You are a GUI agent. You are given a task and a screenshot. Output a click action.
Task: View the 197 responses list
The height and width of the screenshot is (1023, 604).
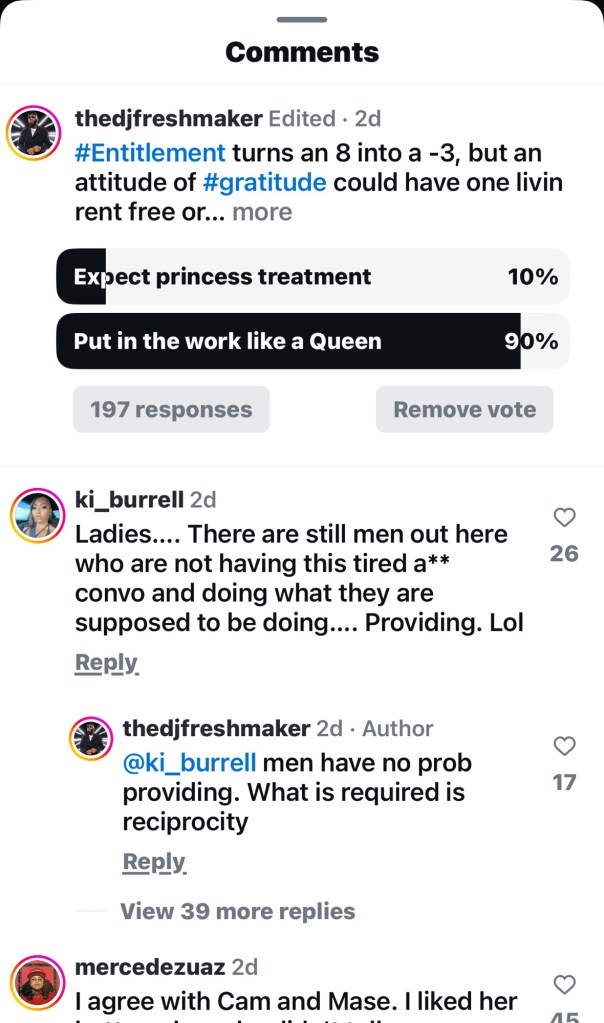171,409
